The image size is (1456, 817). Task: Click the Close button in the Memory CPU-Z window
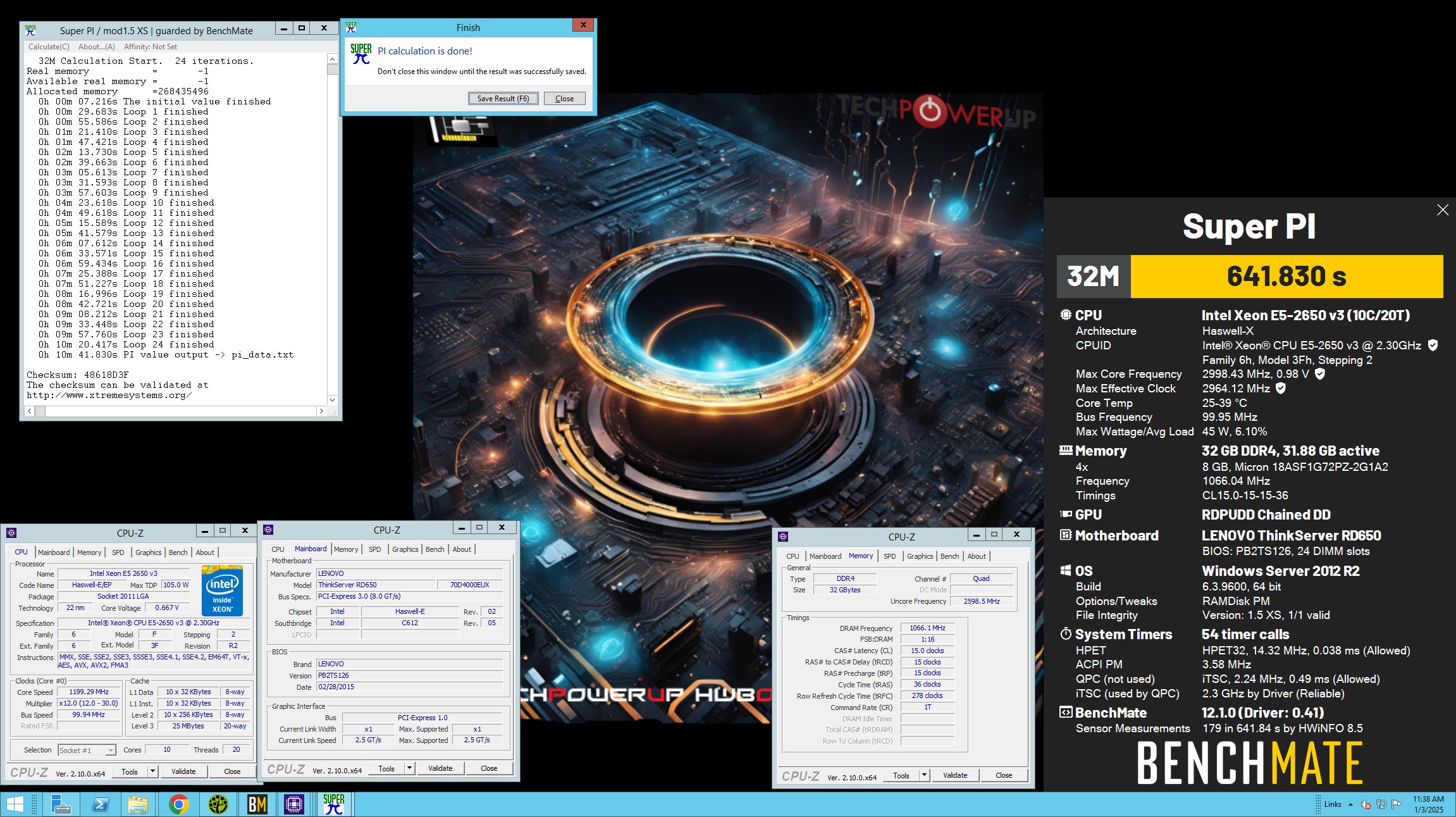(x=1004, y=775)
